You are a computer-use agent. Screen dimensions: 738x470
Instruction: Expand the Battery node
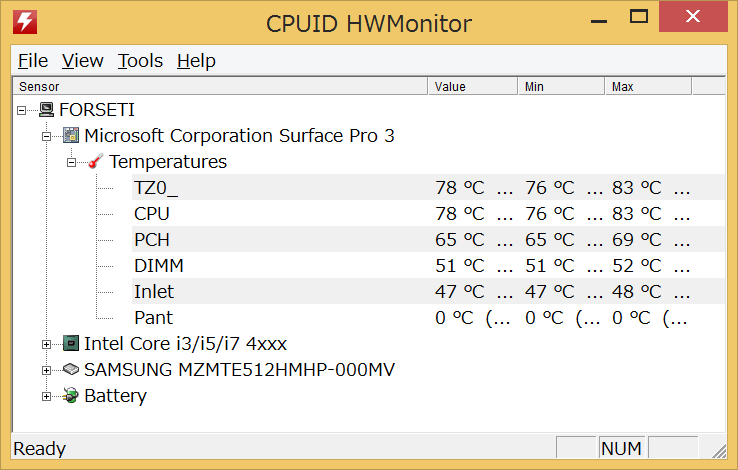[47, 396]
